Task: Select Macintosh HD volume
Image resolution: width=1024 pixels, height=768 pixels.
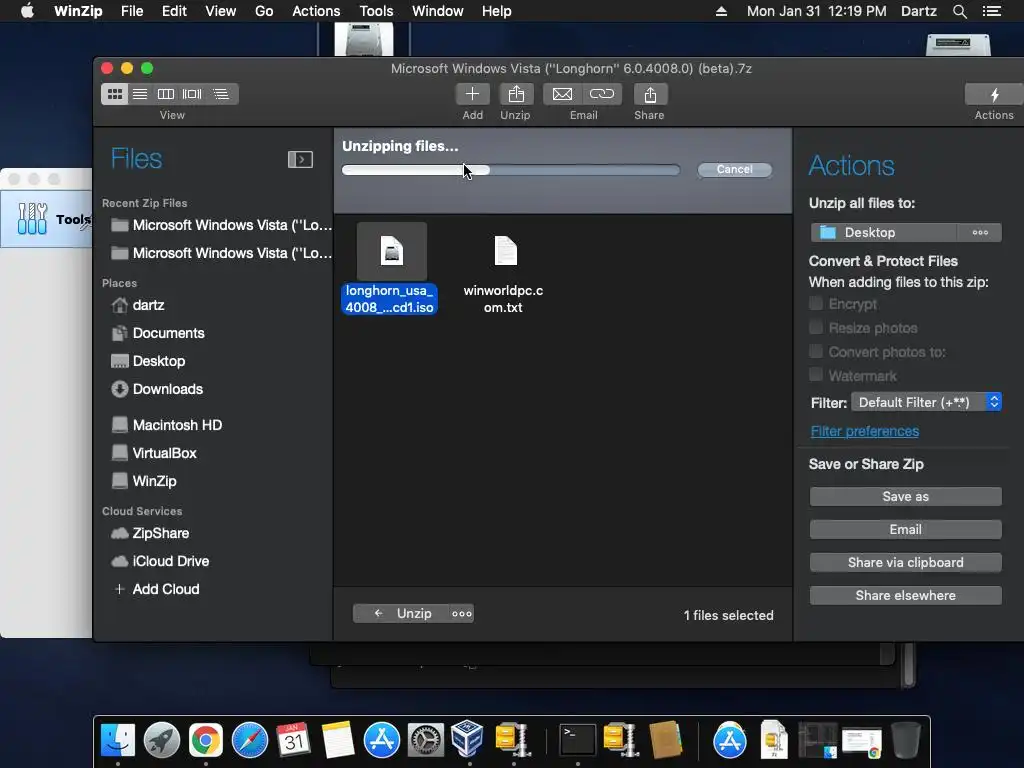Action: [x=167, y=425]
